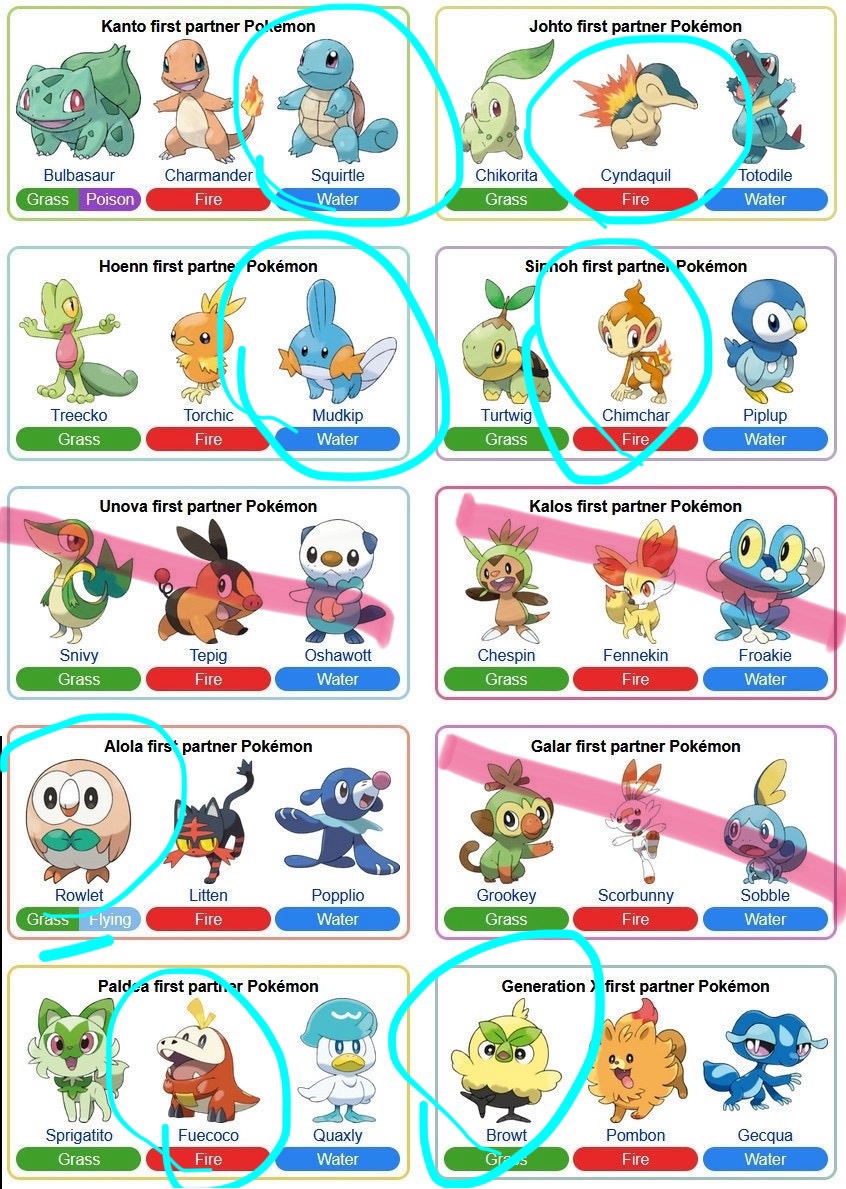
Task: Select the Water badge under Piplup
Action: [765, 439]
